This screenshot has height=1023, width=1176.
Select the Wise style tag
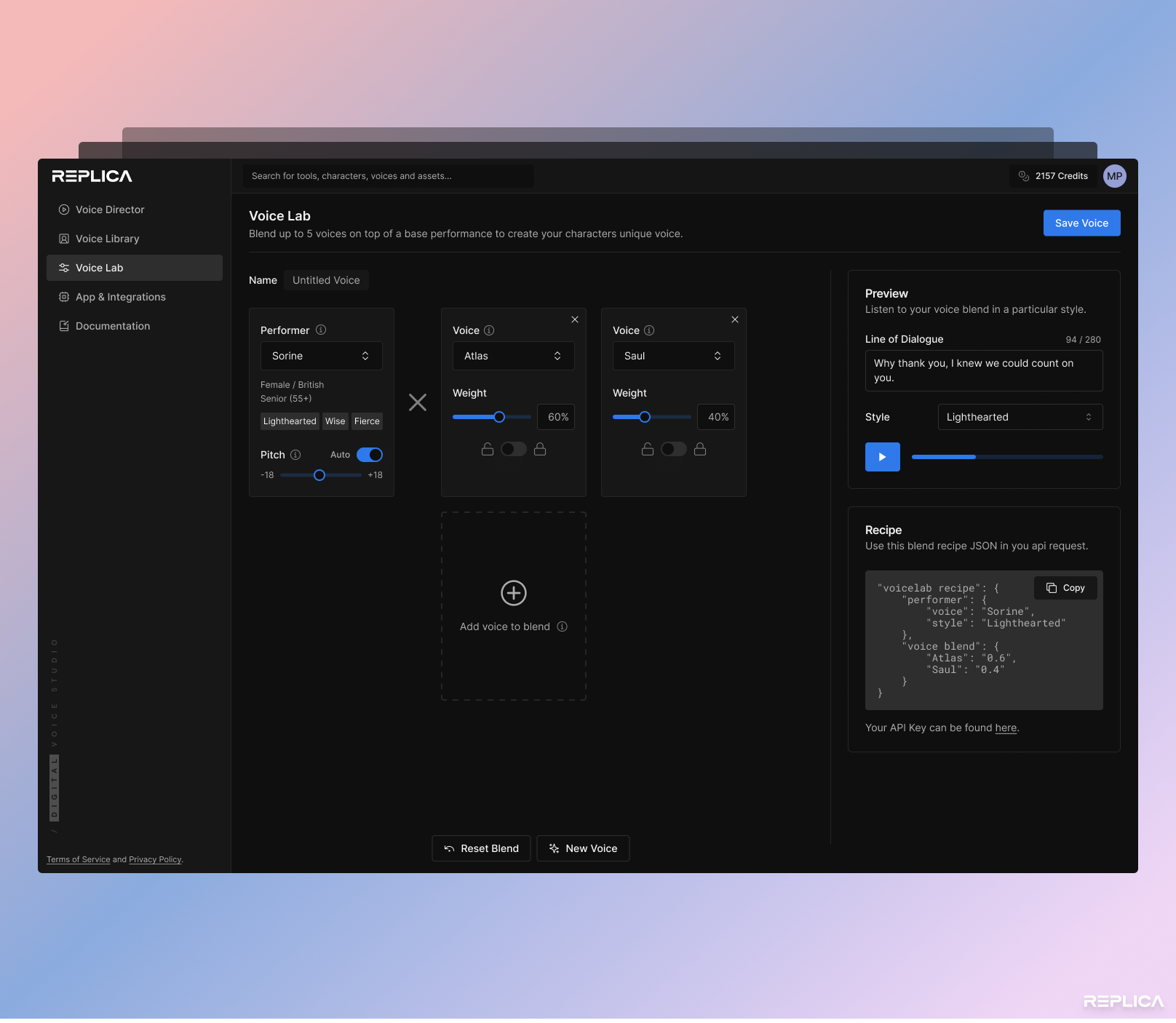point(335,421)
